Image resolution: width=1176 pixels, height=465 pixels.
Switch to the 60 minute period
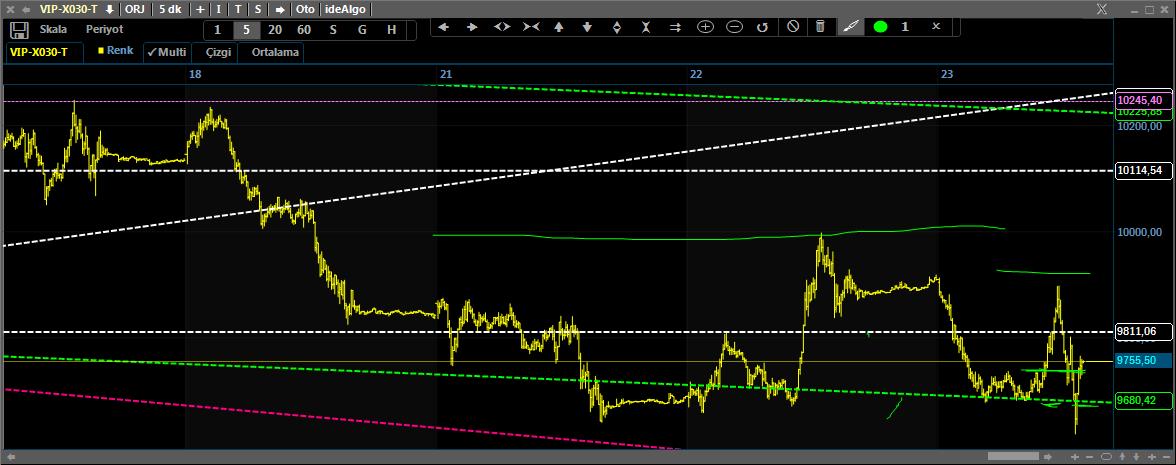pyautogui.click(x=304, y=30)
